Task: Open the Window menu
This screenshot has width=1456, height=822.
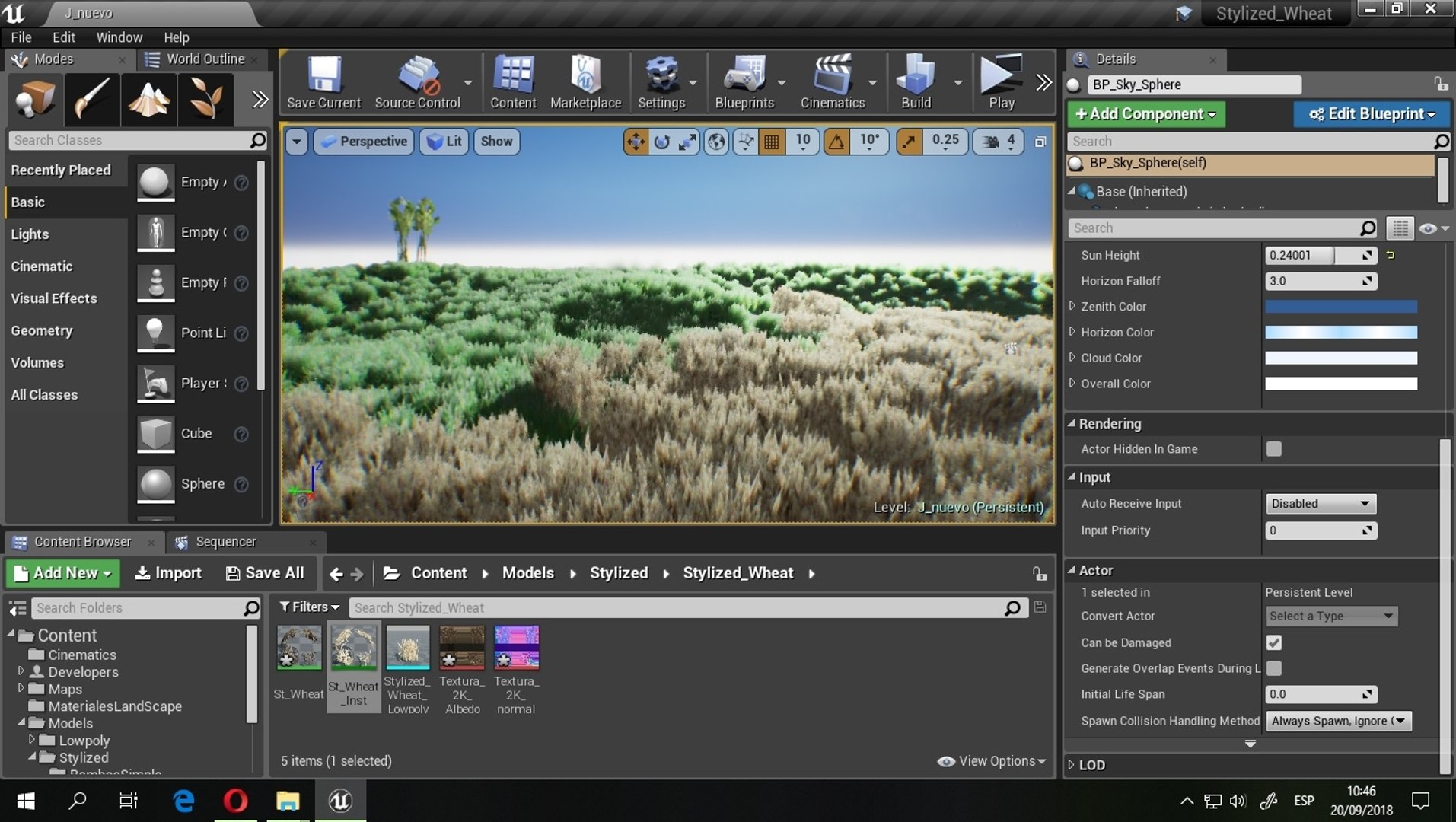Action: coord(119,37)
